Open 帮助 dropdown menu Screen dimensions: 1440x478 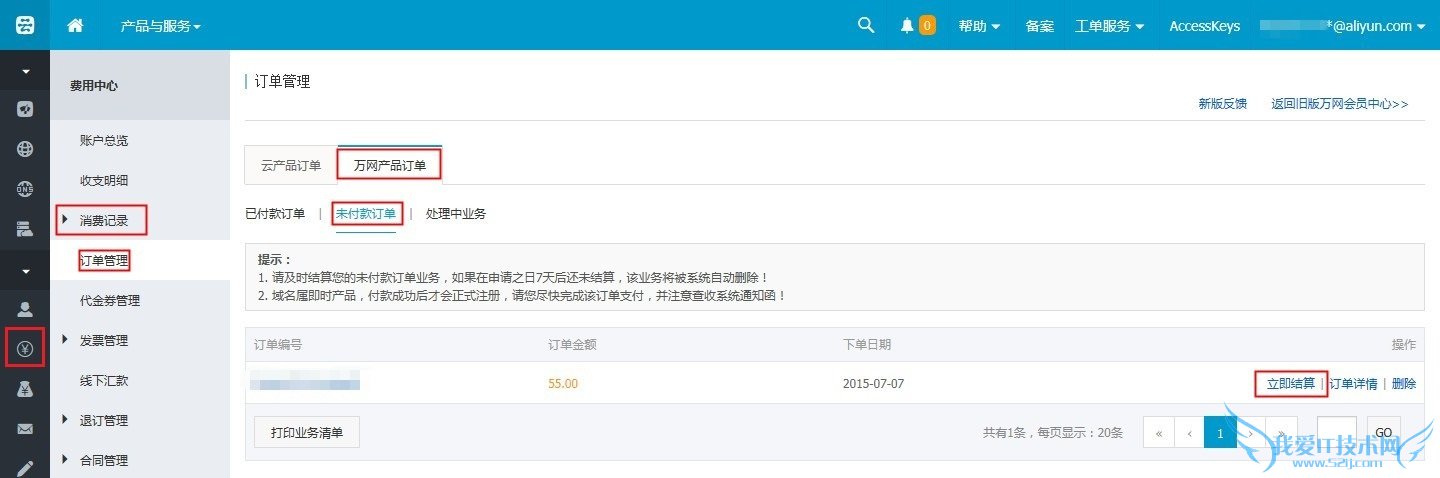979,26
